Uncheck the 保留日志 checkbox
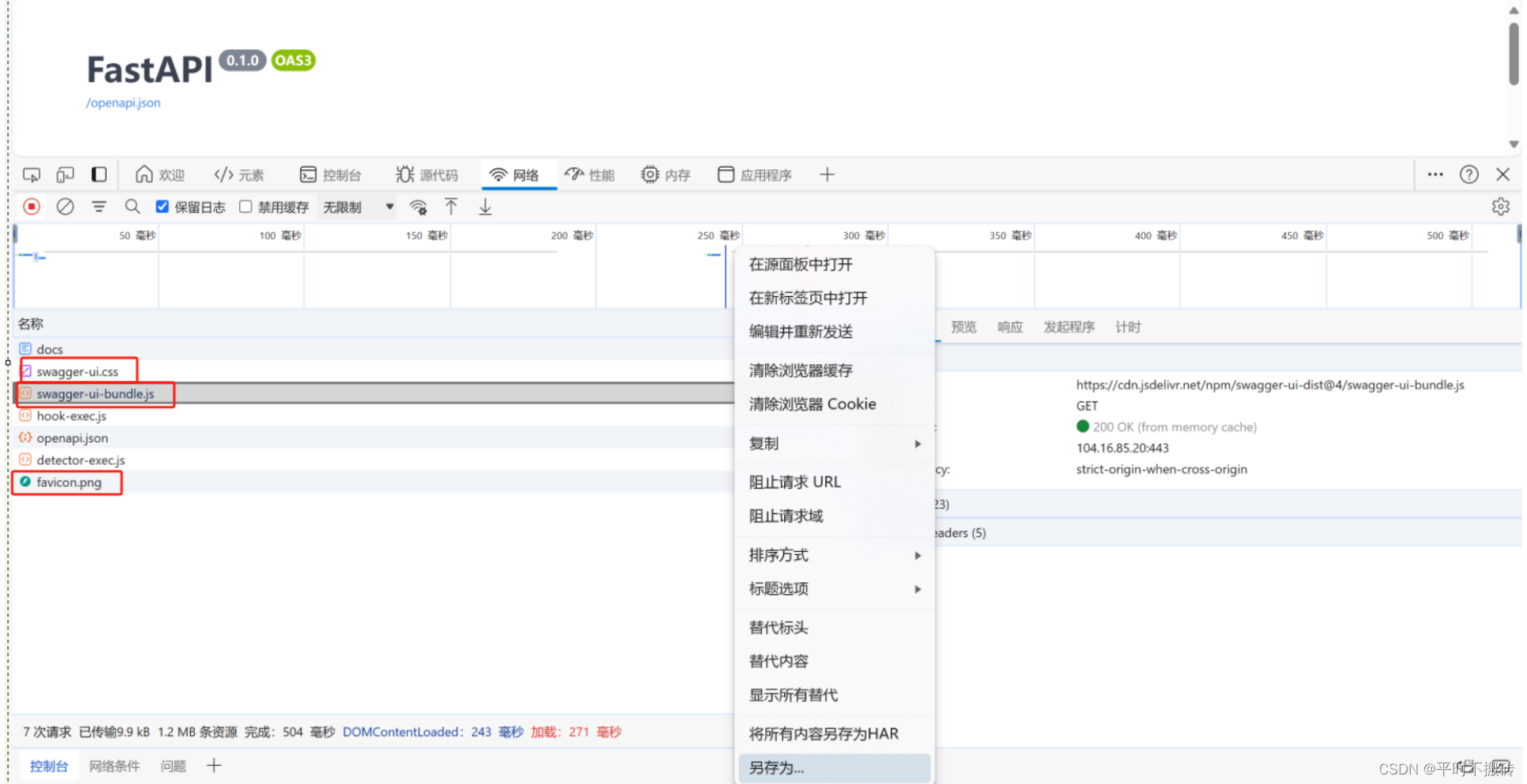This screenshot has height=784, width=1527. coord(162,207)
